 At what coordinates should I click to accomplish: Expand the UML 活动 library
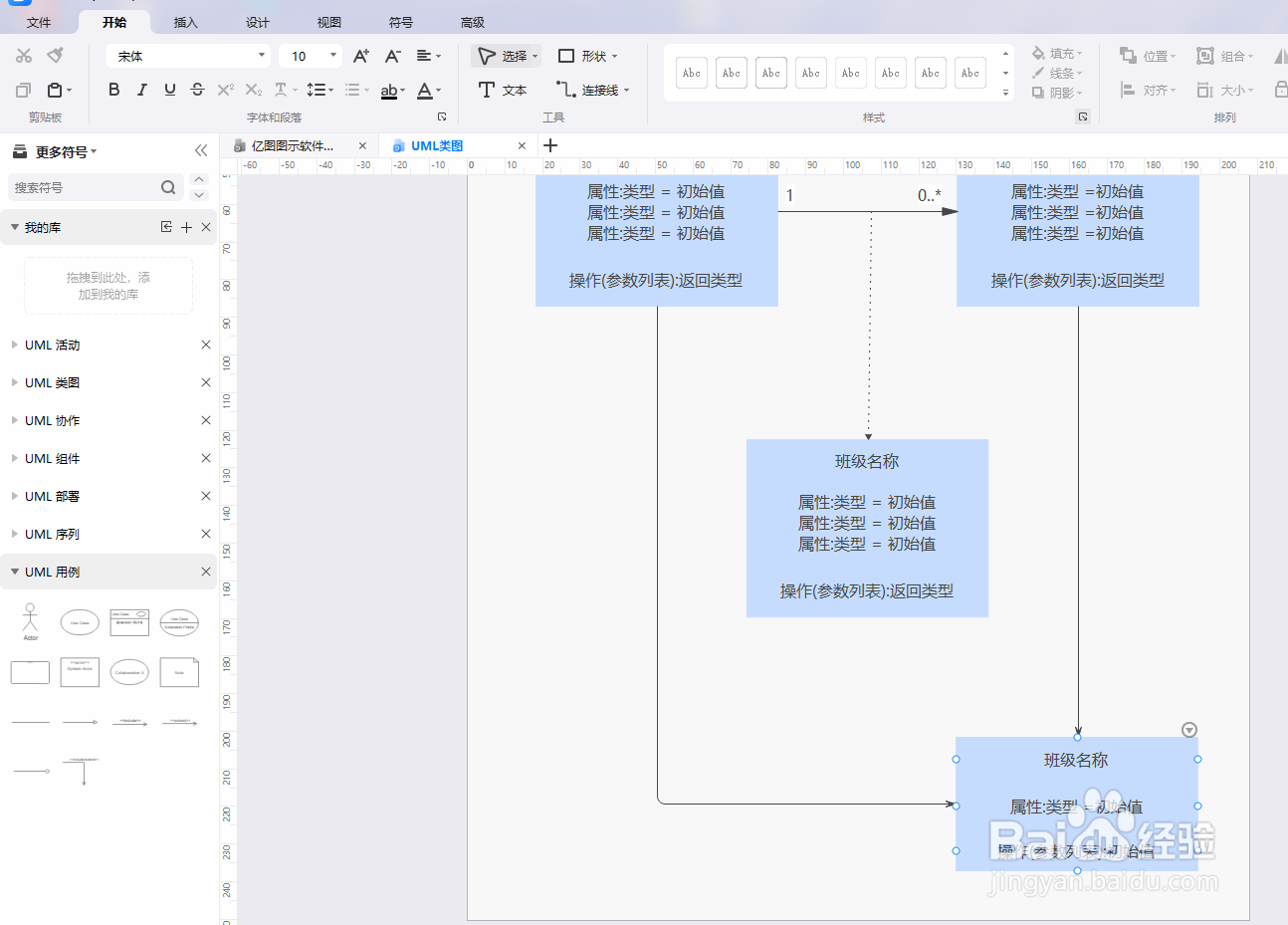15,345
